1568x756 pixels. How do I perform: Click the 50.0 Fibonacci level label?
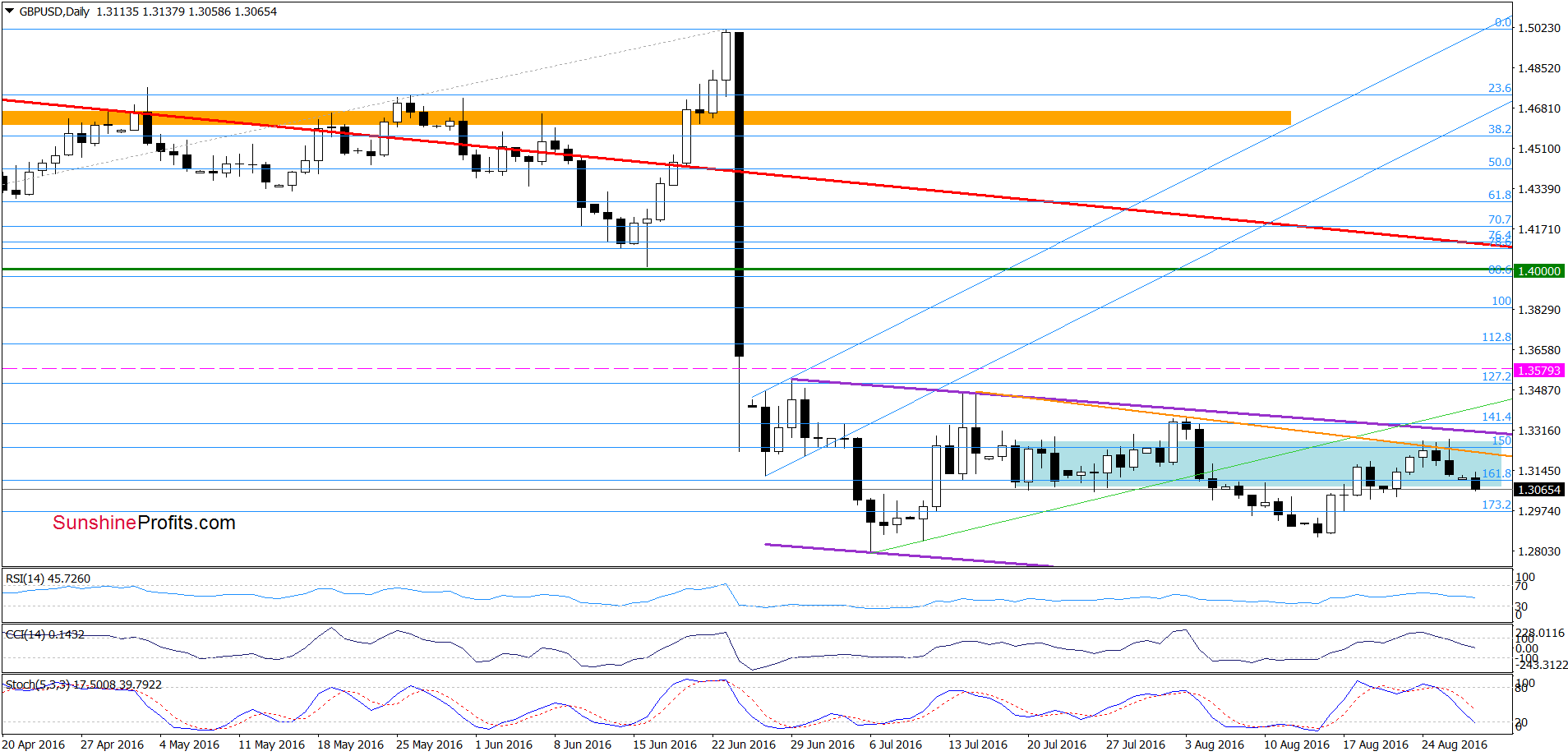[1500, 162]
